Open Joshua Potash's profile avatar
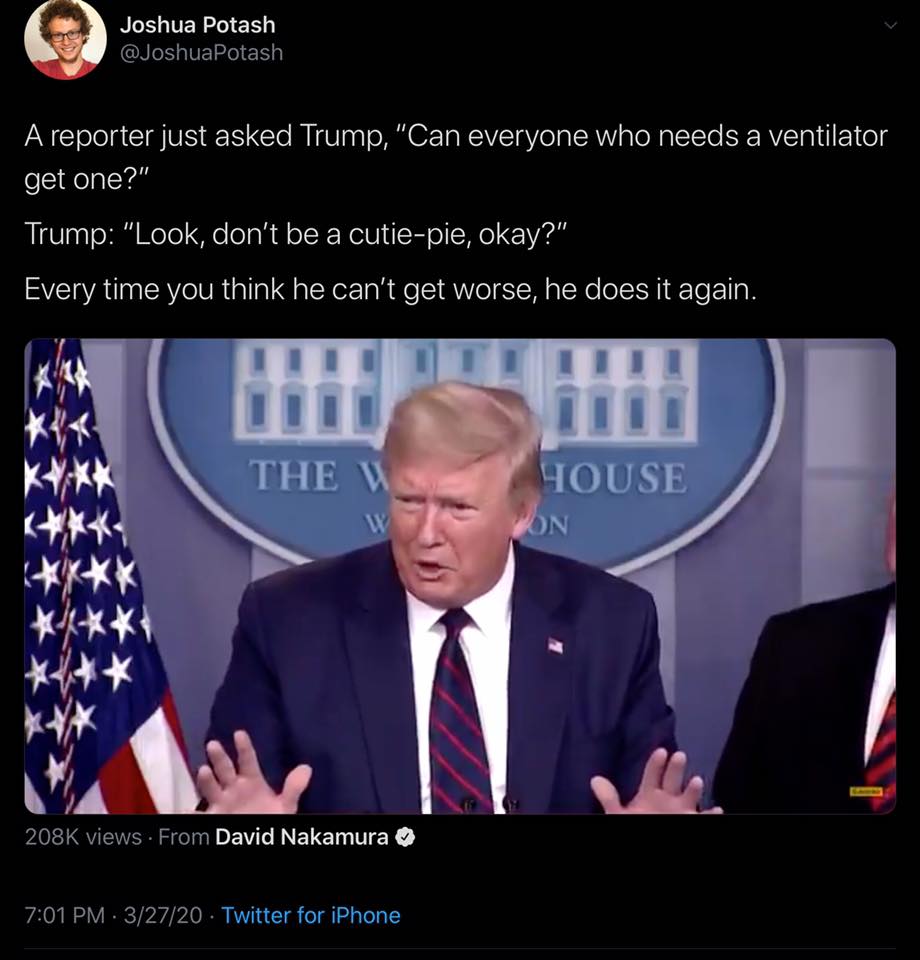This screenshot has height=960, width=920. (65, 39)
